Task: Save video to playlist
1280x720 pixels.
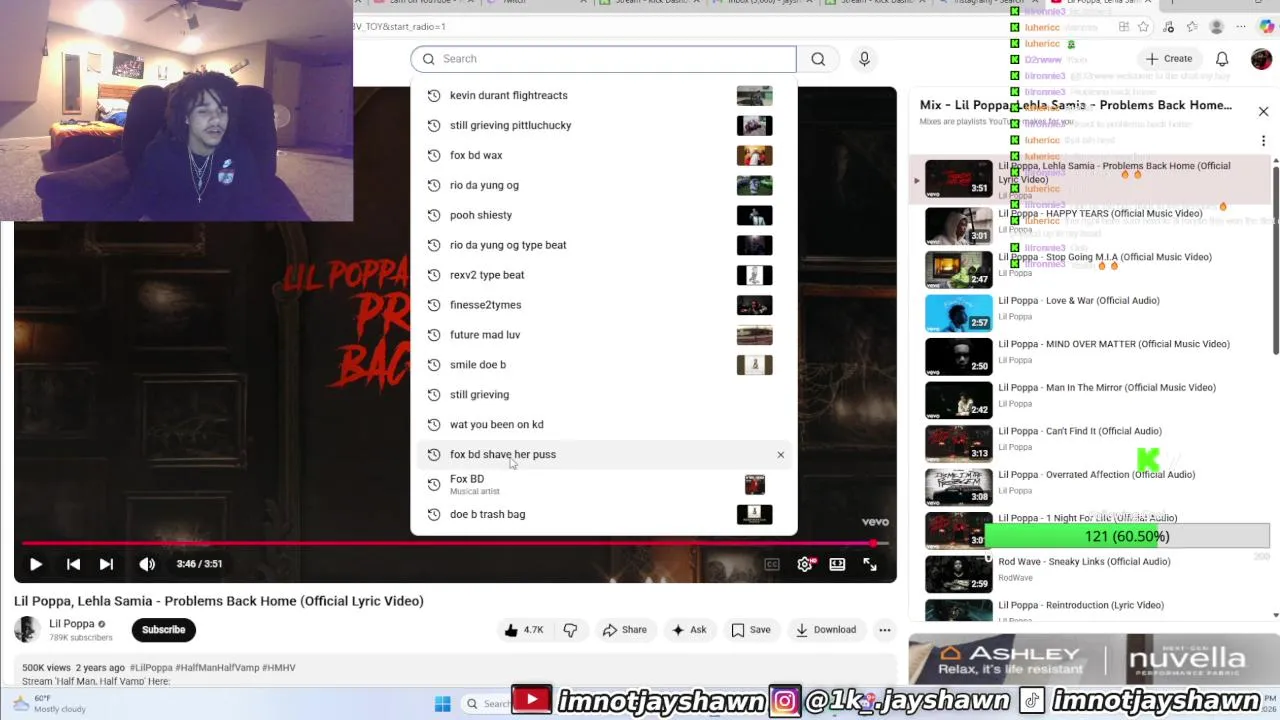Action: pos(751,630)
